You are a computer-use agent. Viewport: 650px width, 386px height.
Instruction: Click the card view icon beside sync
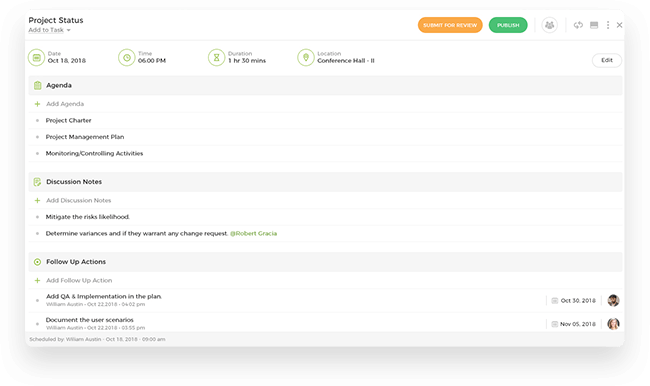coord(594,25)
